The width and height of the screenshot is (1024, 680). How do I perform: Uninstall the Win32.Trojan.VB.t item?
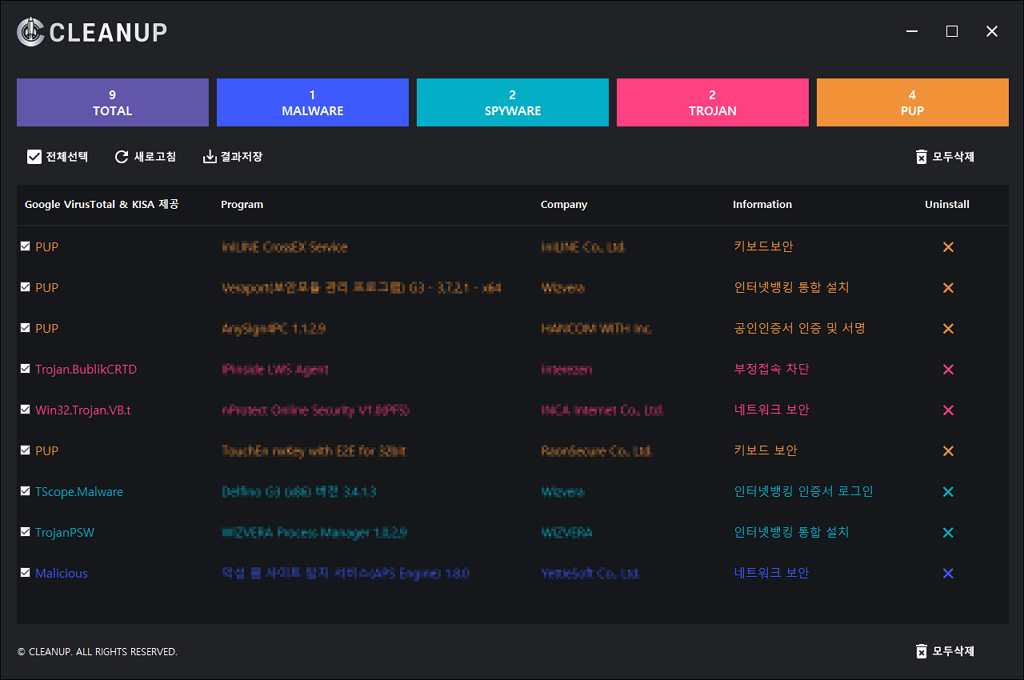tap(948, 410)
